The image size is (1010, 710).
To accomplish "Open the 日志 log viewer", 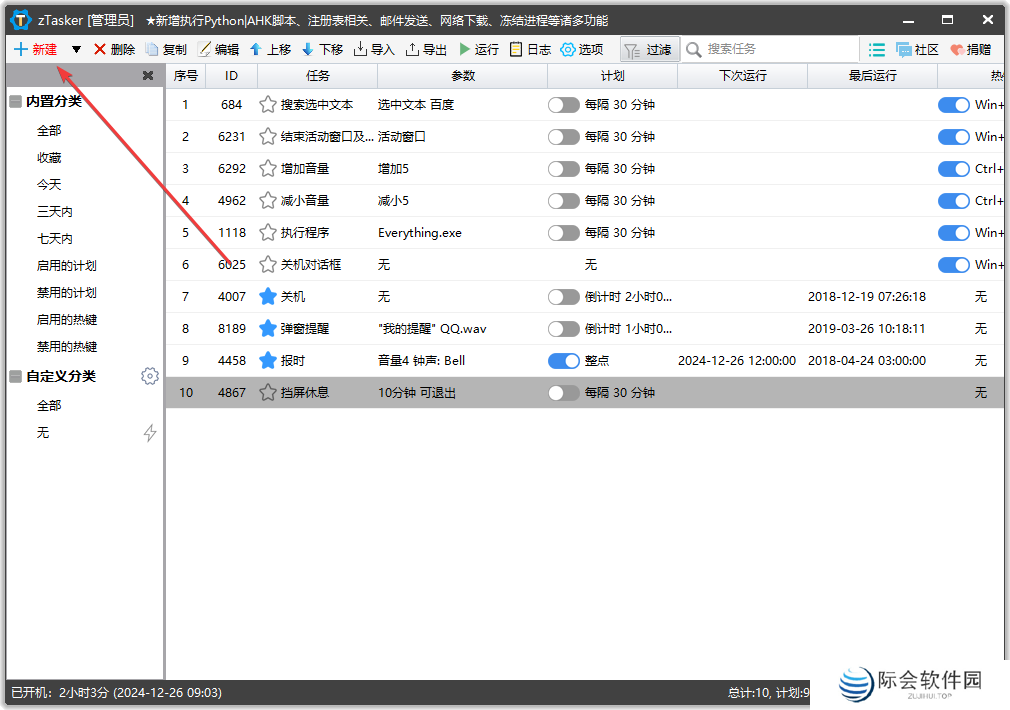I will click(x=532, y=49).
